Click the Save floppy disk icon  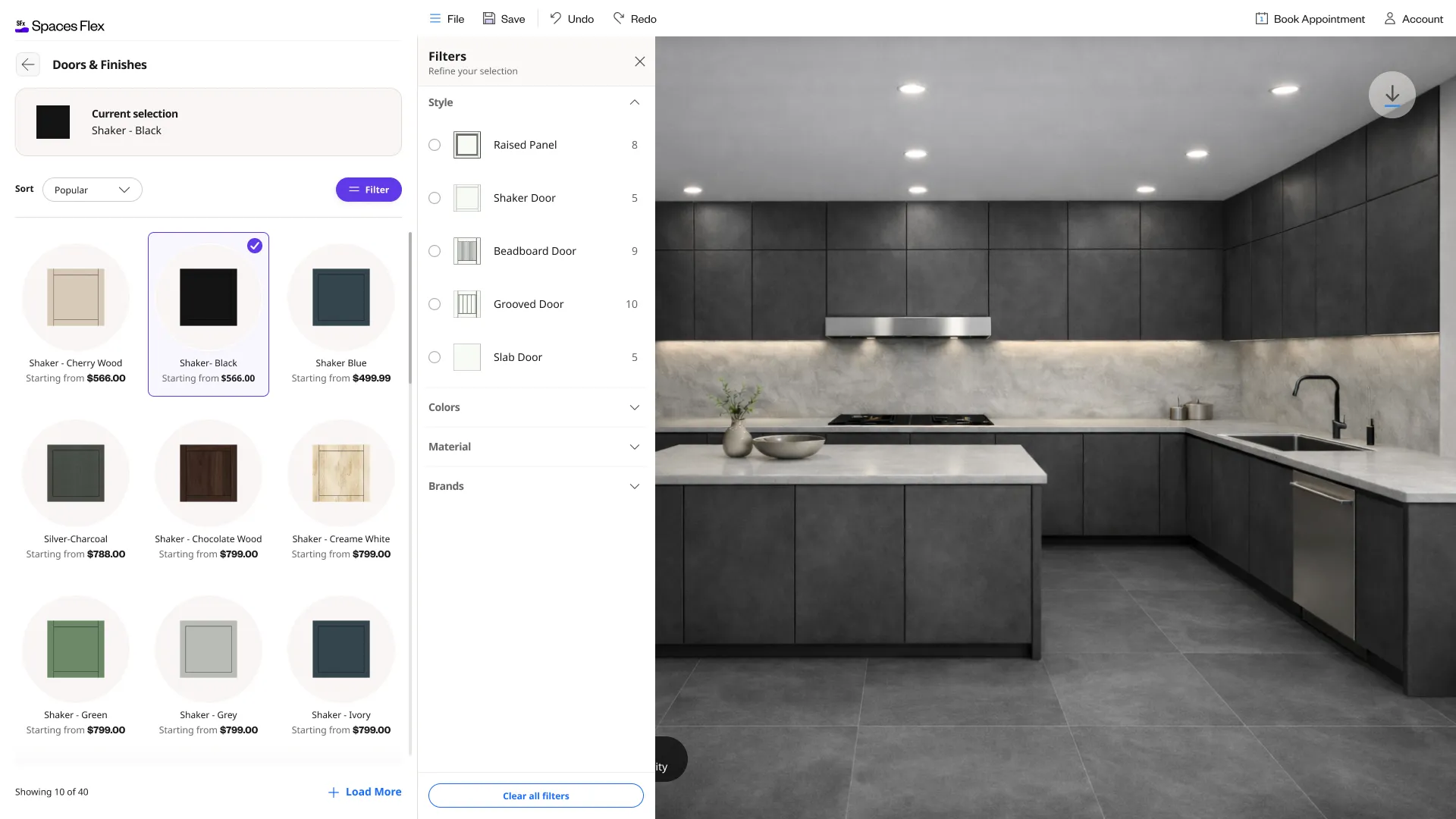(x=489, y=18)
